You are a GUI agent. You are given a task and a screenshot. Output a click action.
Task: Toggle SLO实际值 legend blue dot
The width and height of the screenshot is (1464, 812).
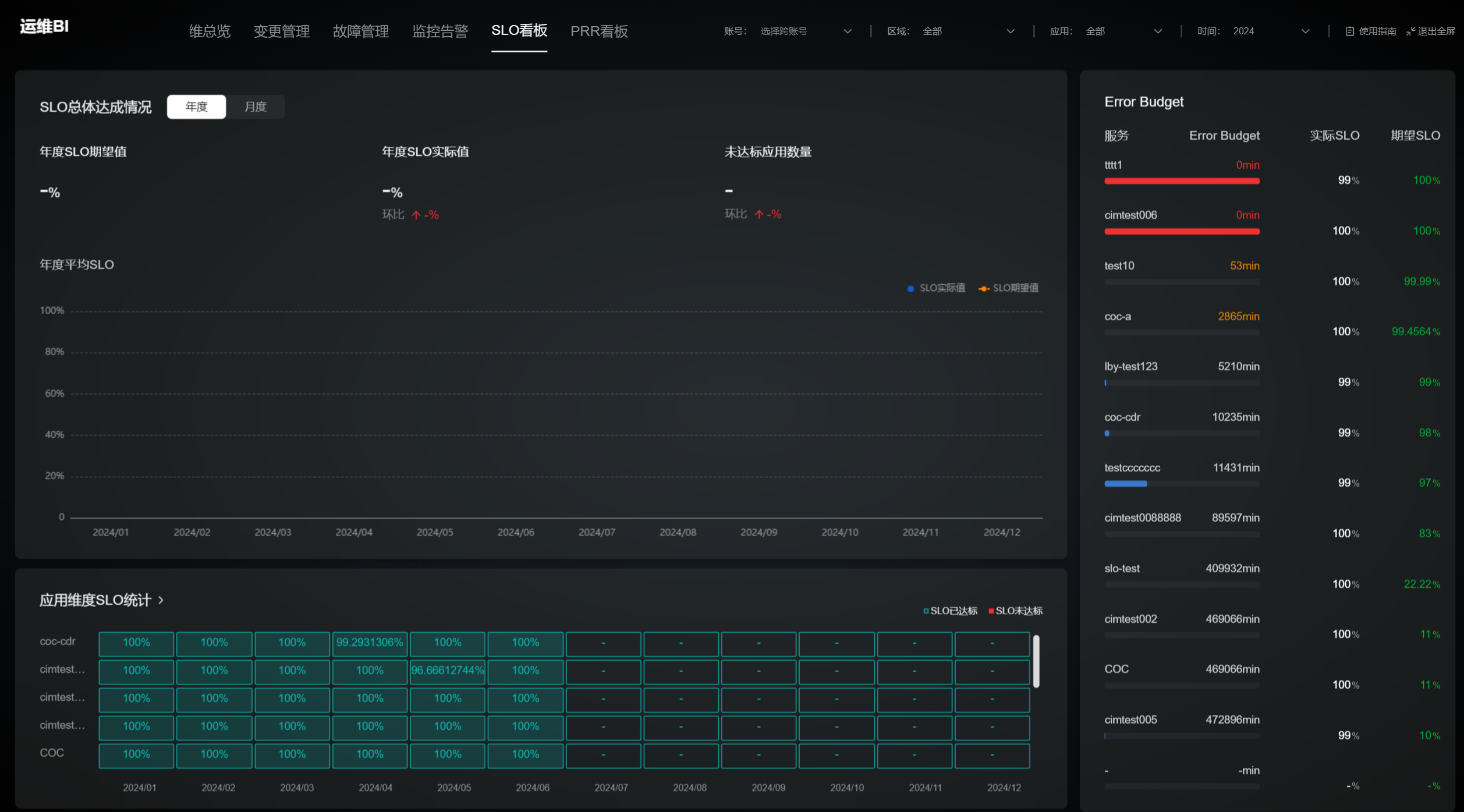pos(910,289)
